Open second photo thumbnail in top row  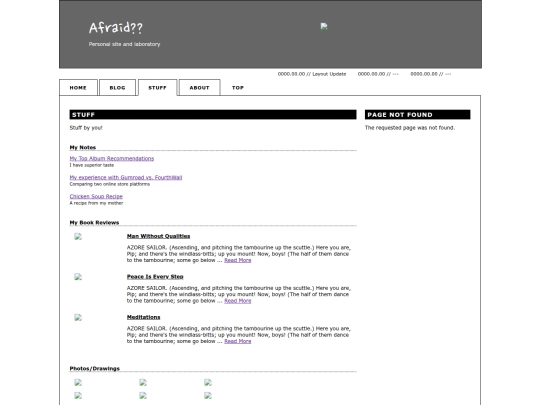point(143,382)
